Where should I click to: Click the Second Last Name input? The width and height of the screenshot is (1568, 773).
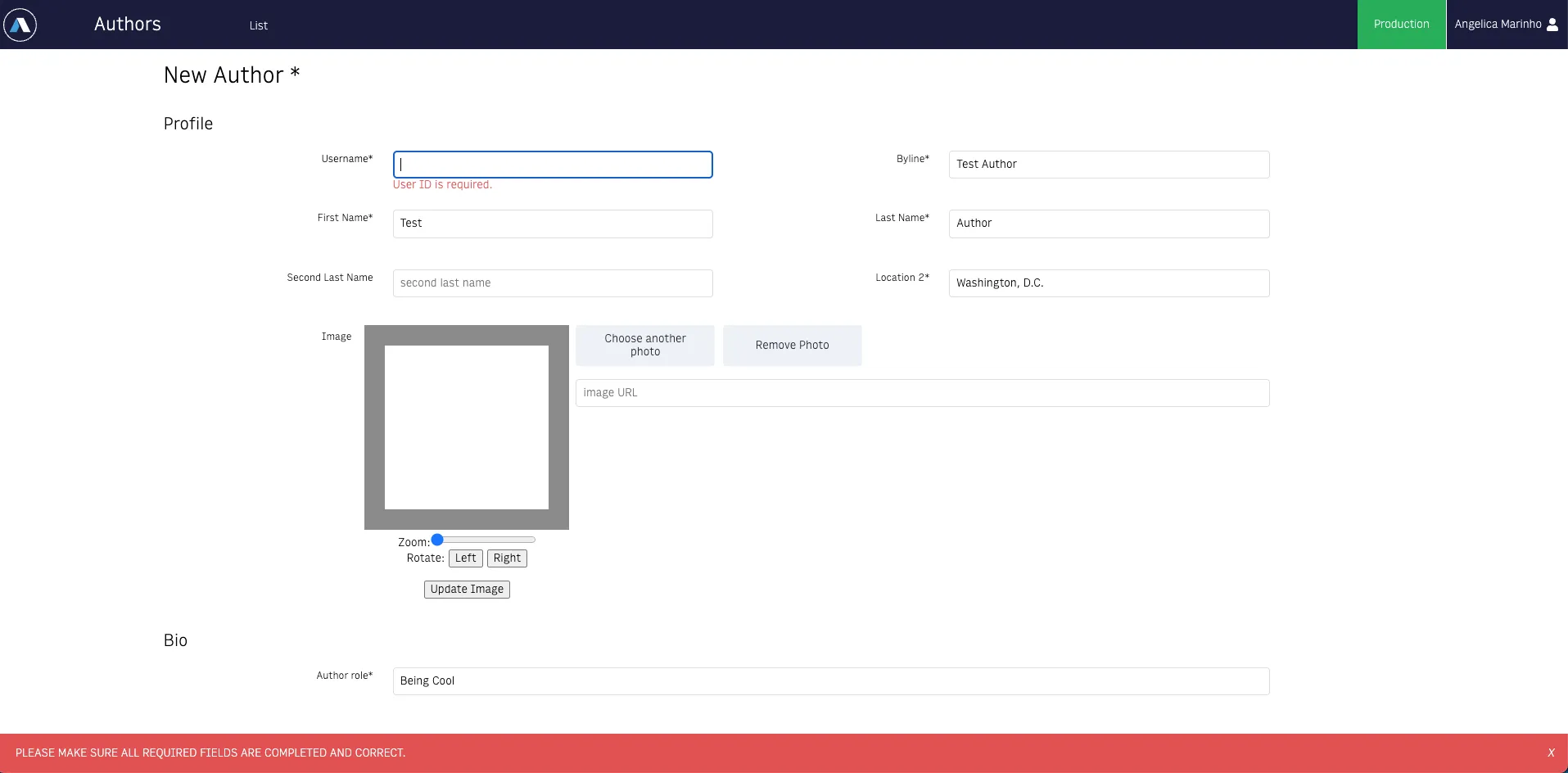click(x=553, y=283)
